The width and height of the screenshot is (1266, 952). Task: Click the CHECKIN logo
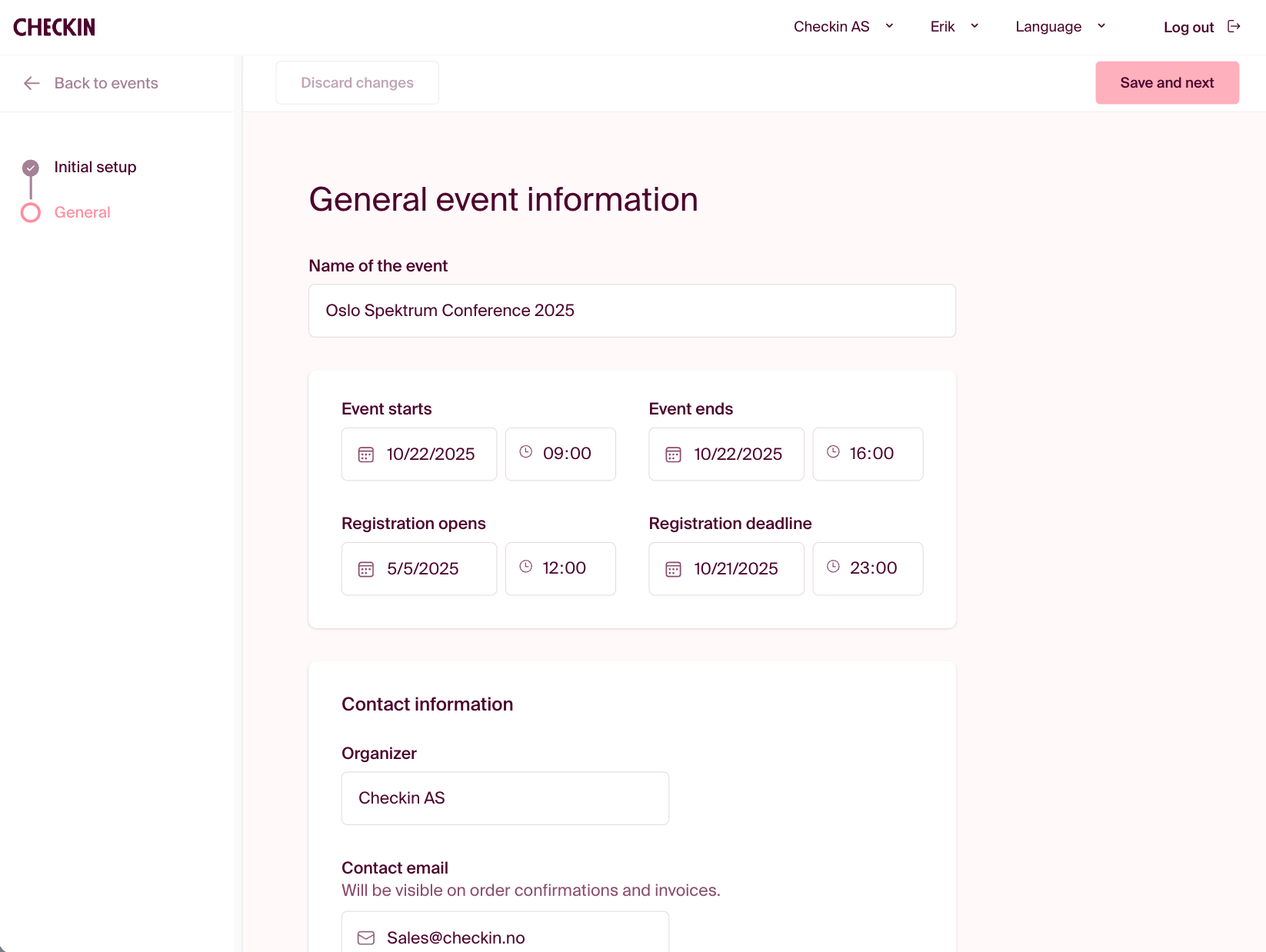[54, 28]
